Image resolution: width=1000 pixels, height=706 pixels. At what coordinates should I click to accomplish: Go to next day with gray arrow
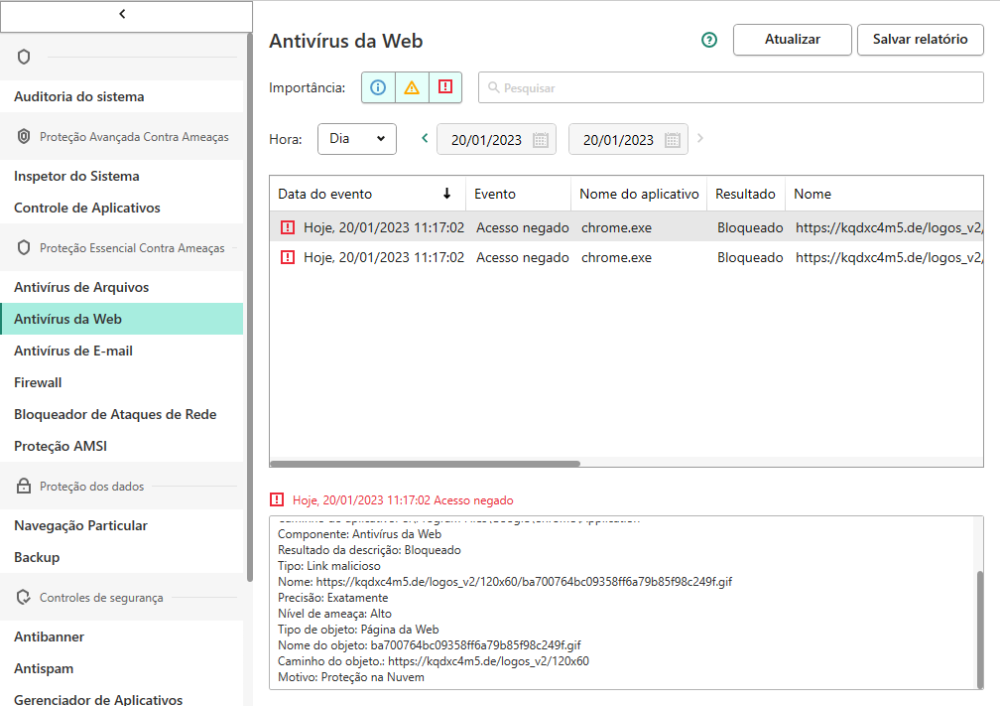click(x=700, y=138)
